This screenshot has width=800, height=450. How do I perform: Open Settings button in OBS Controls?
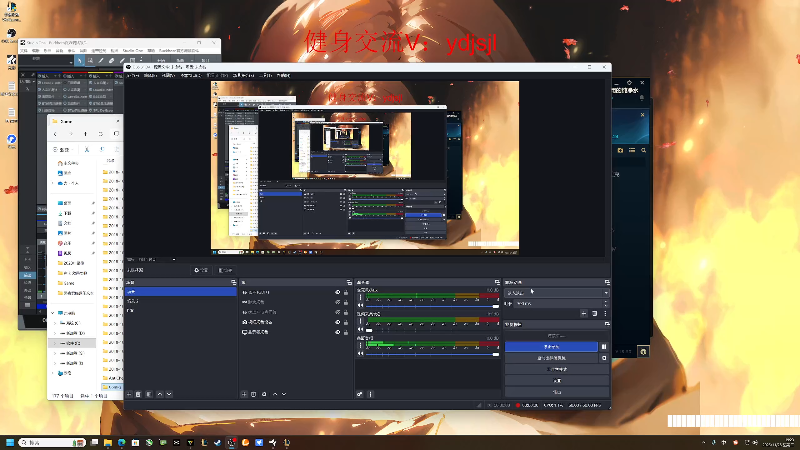pyautogui.click(x=557, y=381)
